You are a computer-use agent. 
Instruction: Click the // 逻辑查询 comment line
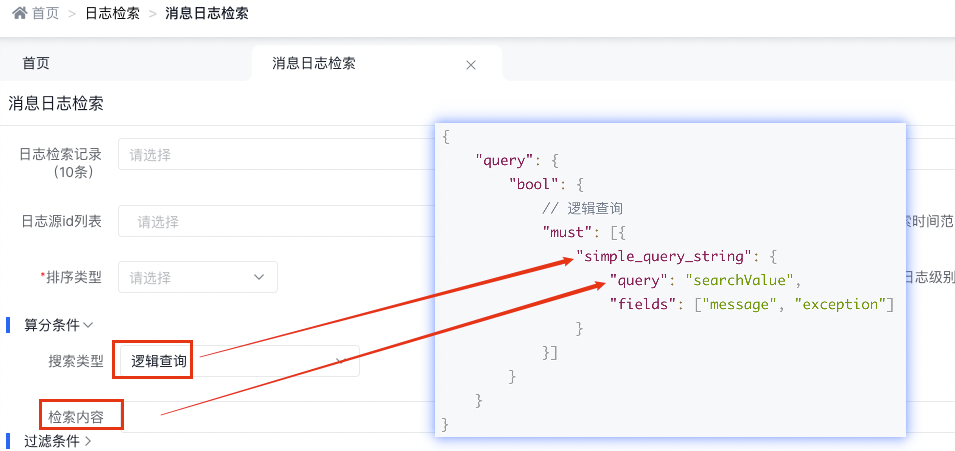pyautogui.click(x=582, y=208)
